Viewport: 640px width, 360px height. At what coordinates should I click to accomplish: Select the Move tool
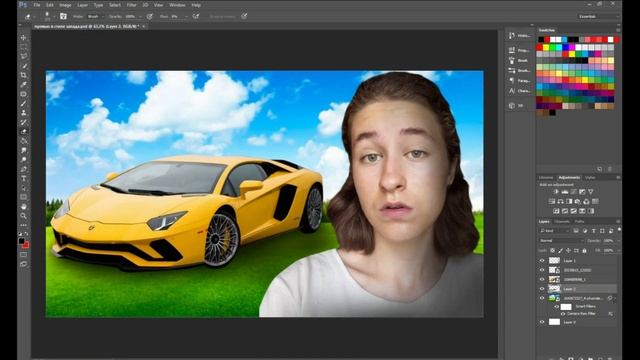[24, 38]
